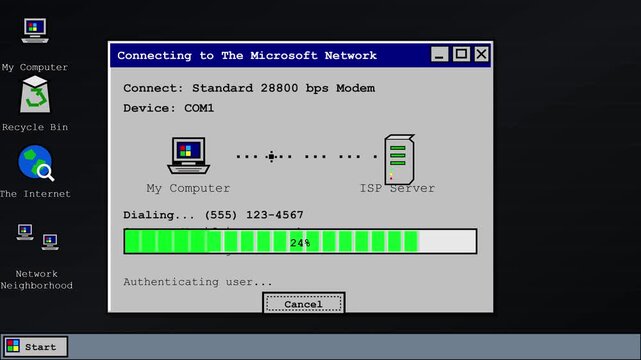
Task: Click the 'Network Neighborhood' desktop label
Action: tap(36, 280)
